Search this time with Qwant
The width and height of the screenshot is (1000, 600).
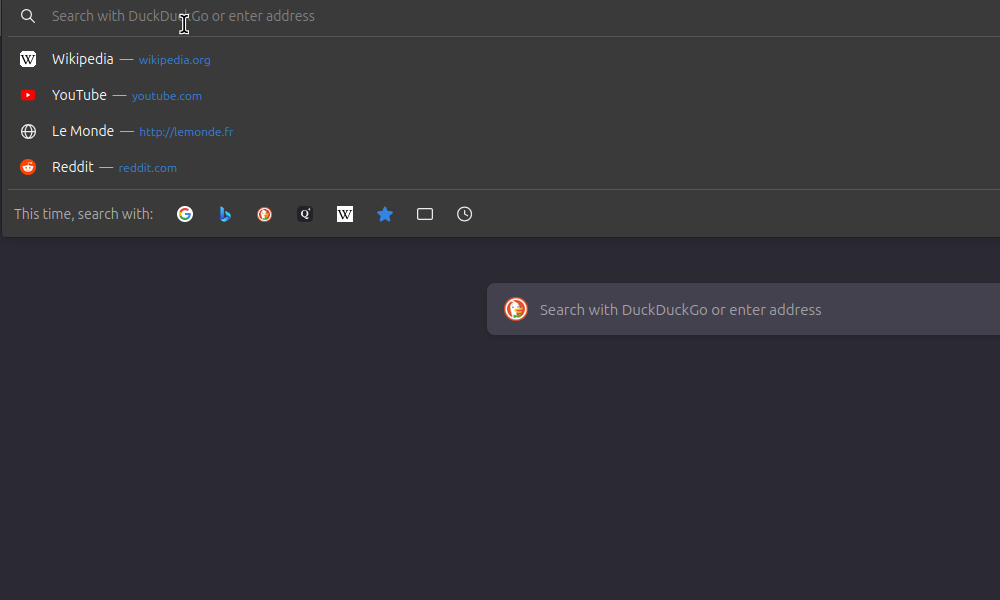tap(305, 214)
